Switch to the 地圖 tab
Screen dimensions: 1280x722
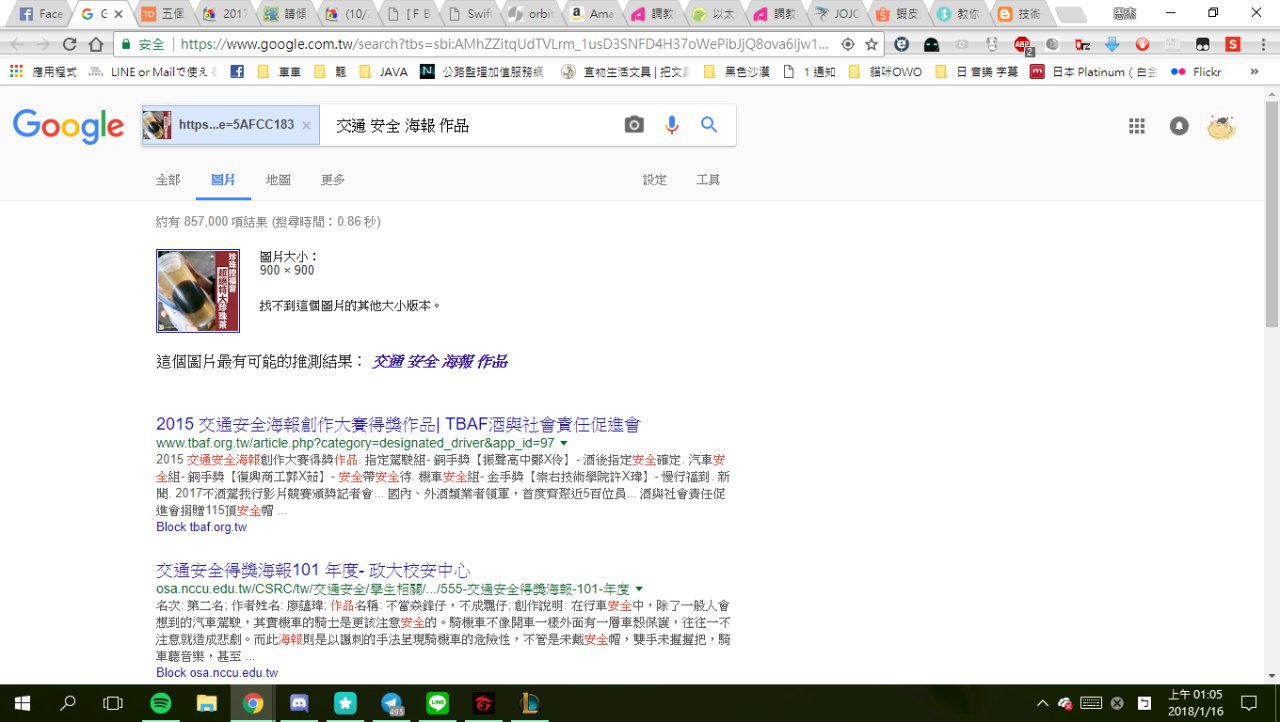click(278, 180)
